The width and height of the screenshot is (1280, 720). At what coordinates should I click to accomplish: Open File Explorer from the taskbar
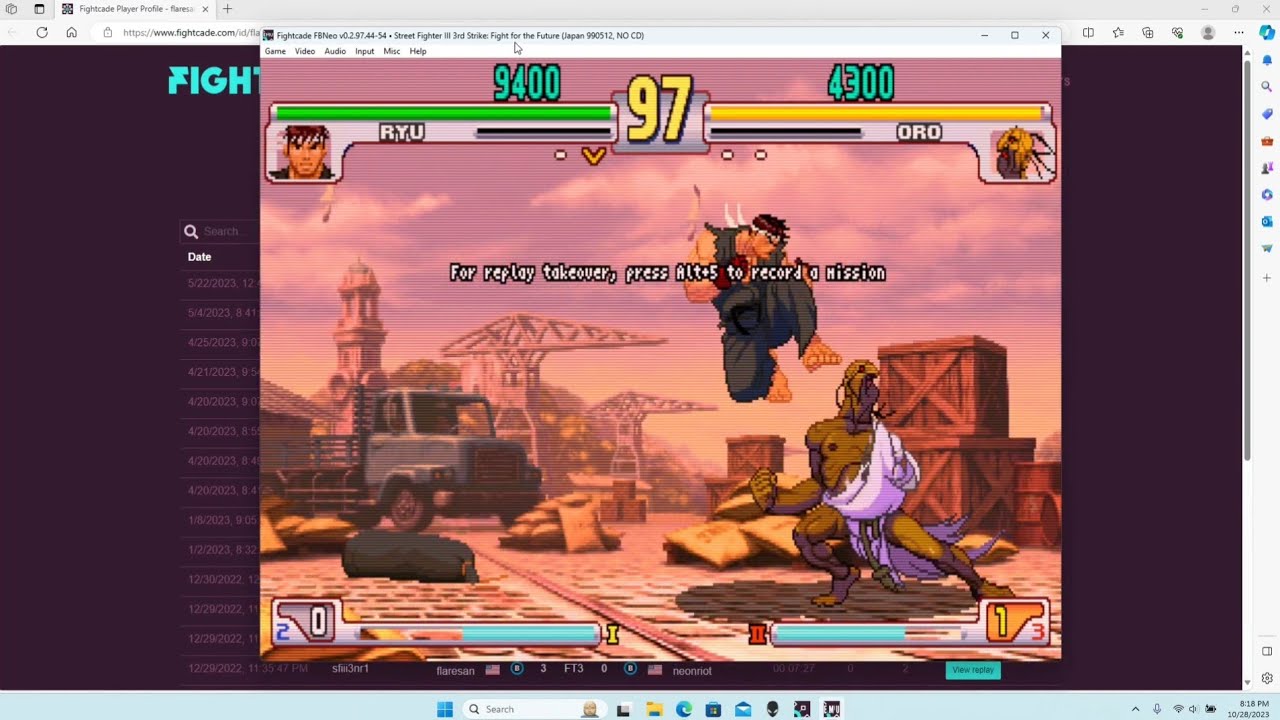coord(654,709)
